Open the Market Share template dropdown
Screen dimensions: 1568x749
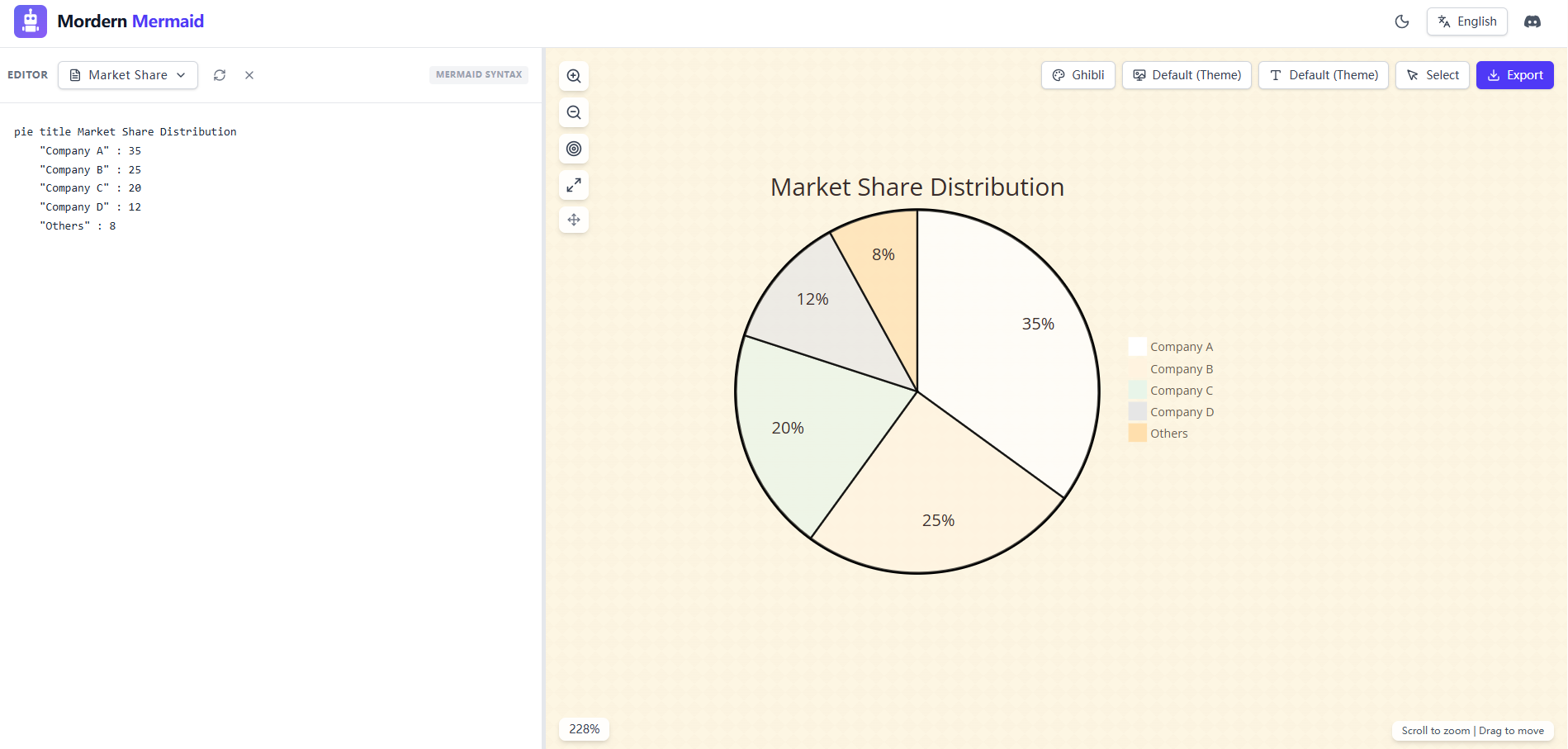[128, 75]
